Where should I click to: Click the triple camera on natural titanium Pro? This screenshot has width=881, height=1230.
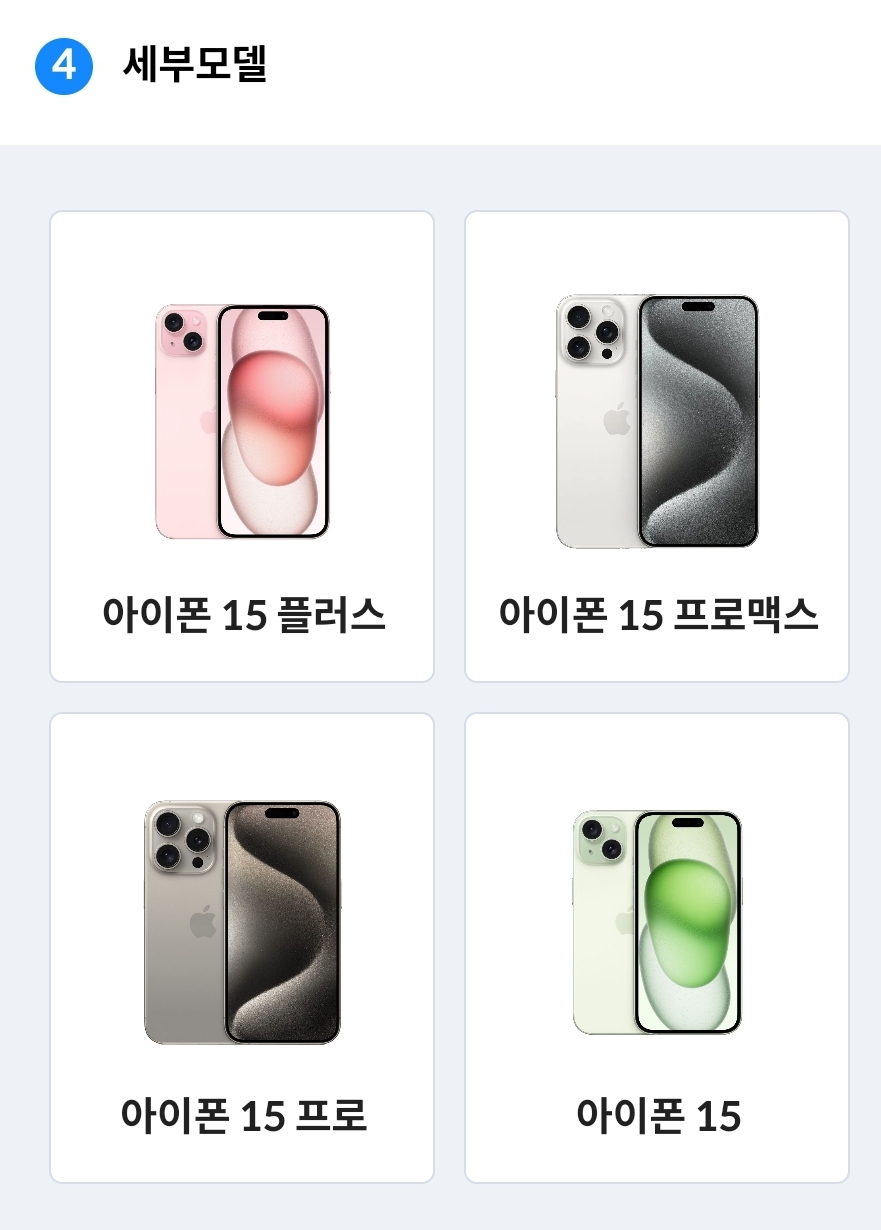coord(182,838)
